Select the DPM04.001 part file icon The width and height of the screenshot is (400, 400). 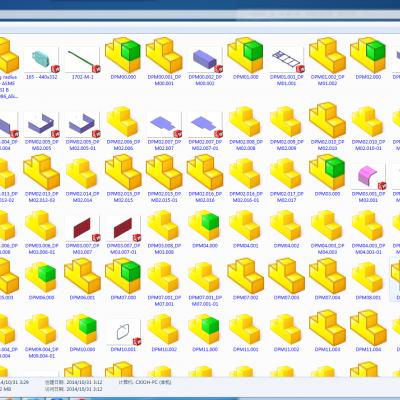click(x=246, y=225)
